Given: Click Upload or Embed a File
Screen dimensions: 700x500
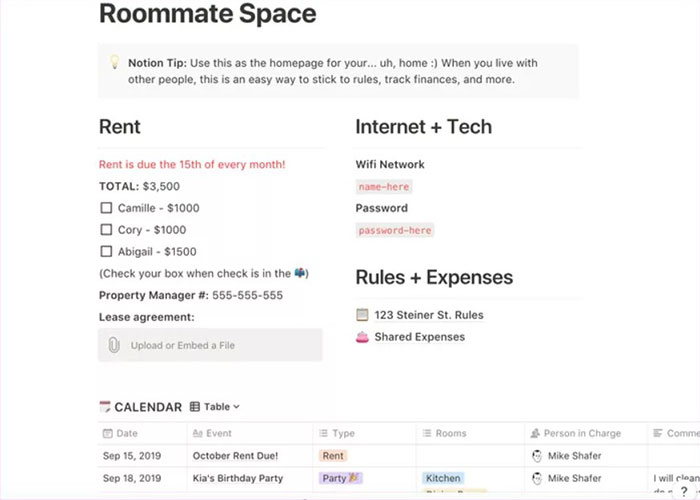Looking at the screenshot, I should coord(183,345).
